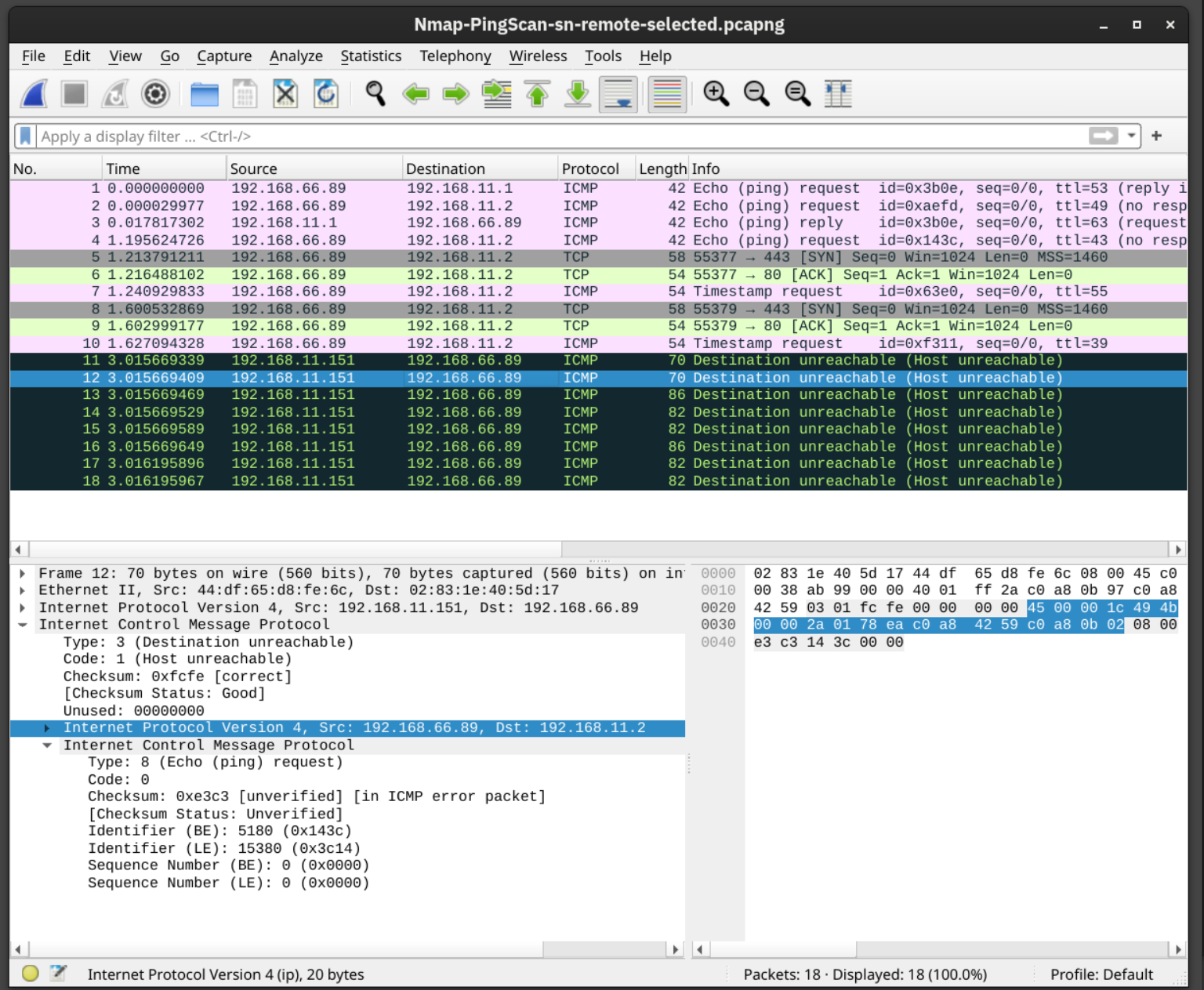Click the stop capture square icon
1204x990 pixels.
coord(74,94)
